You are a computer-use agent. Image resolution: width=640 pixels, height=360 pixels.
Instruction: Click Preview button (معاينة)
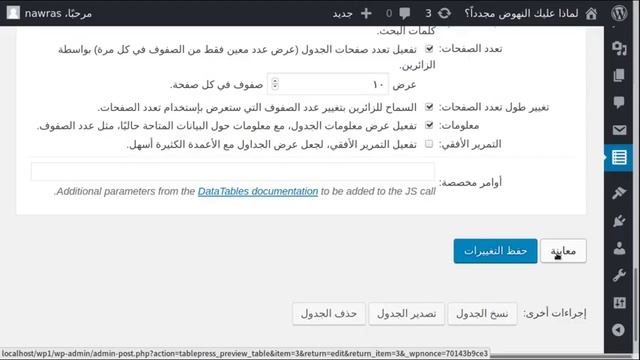(563, 251)
